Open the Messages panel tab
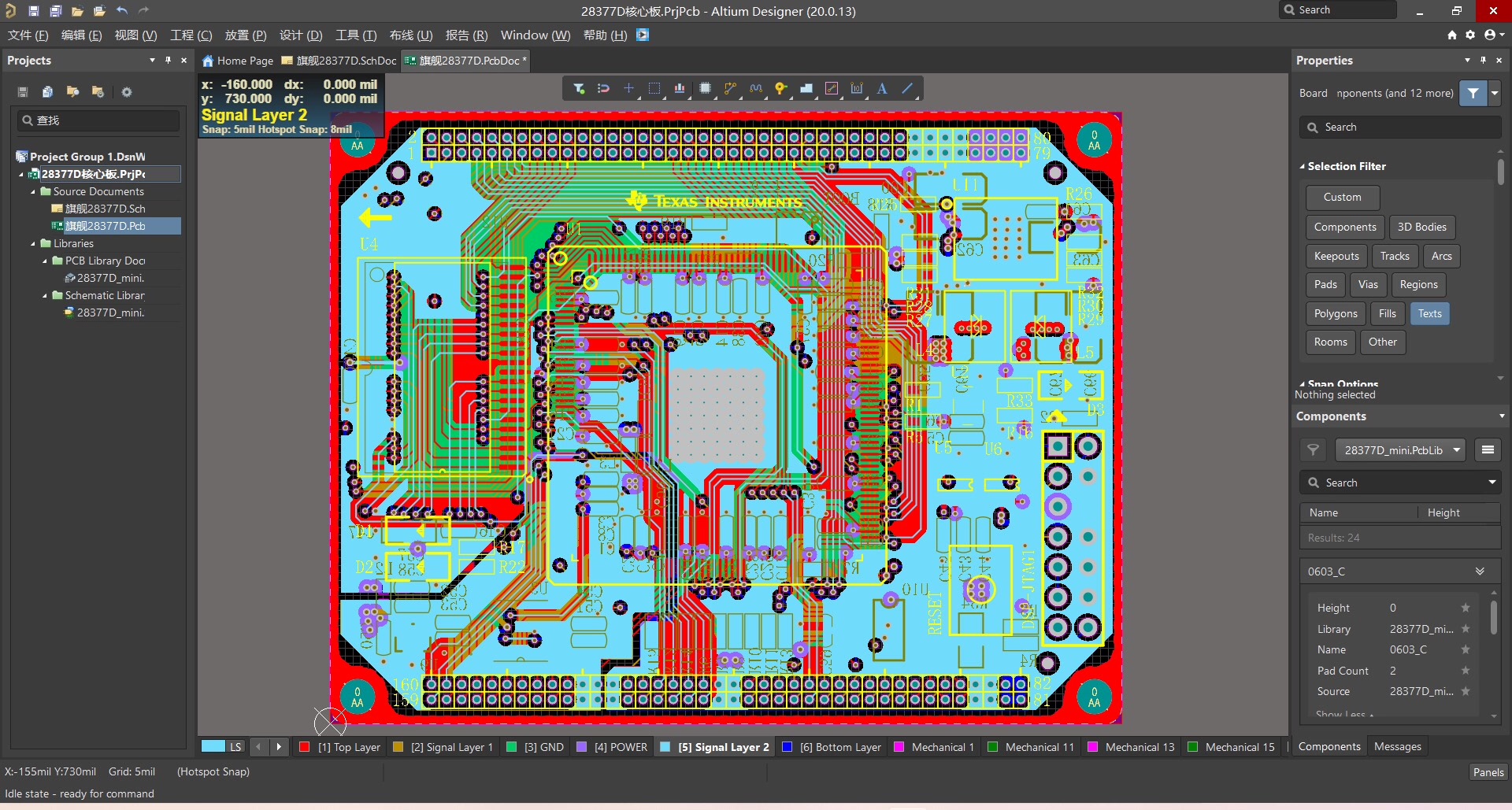Viewport: 1512px width, 810px height. [1397, 746]
